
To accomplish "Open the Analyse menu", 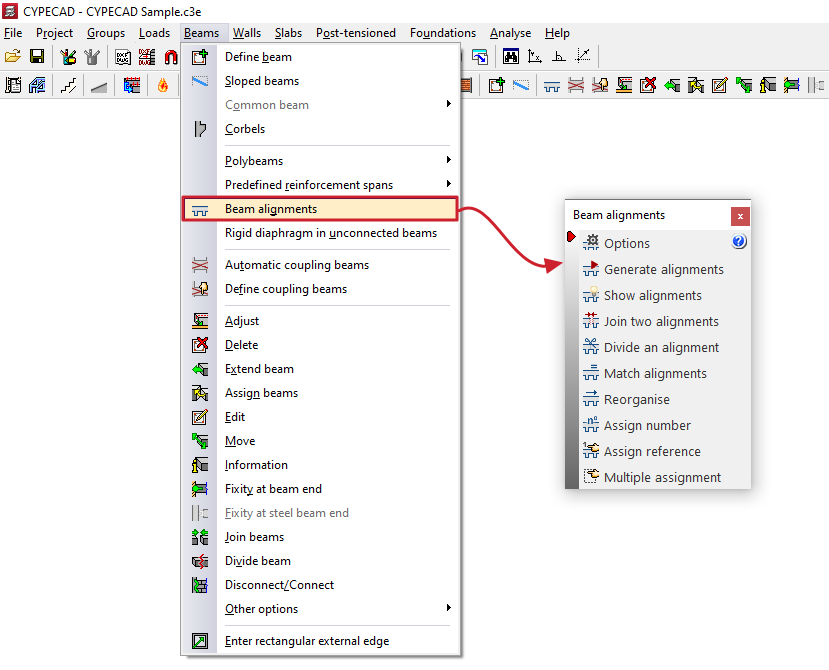I will [510, 33].
